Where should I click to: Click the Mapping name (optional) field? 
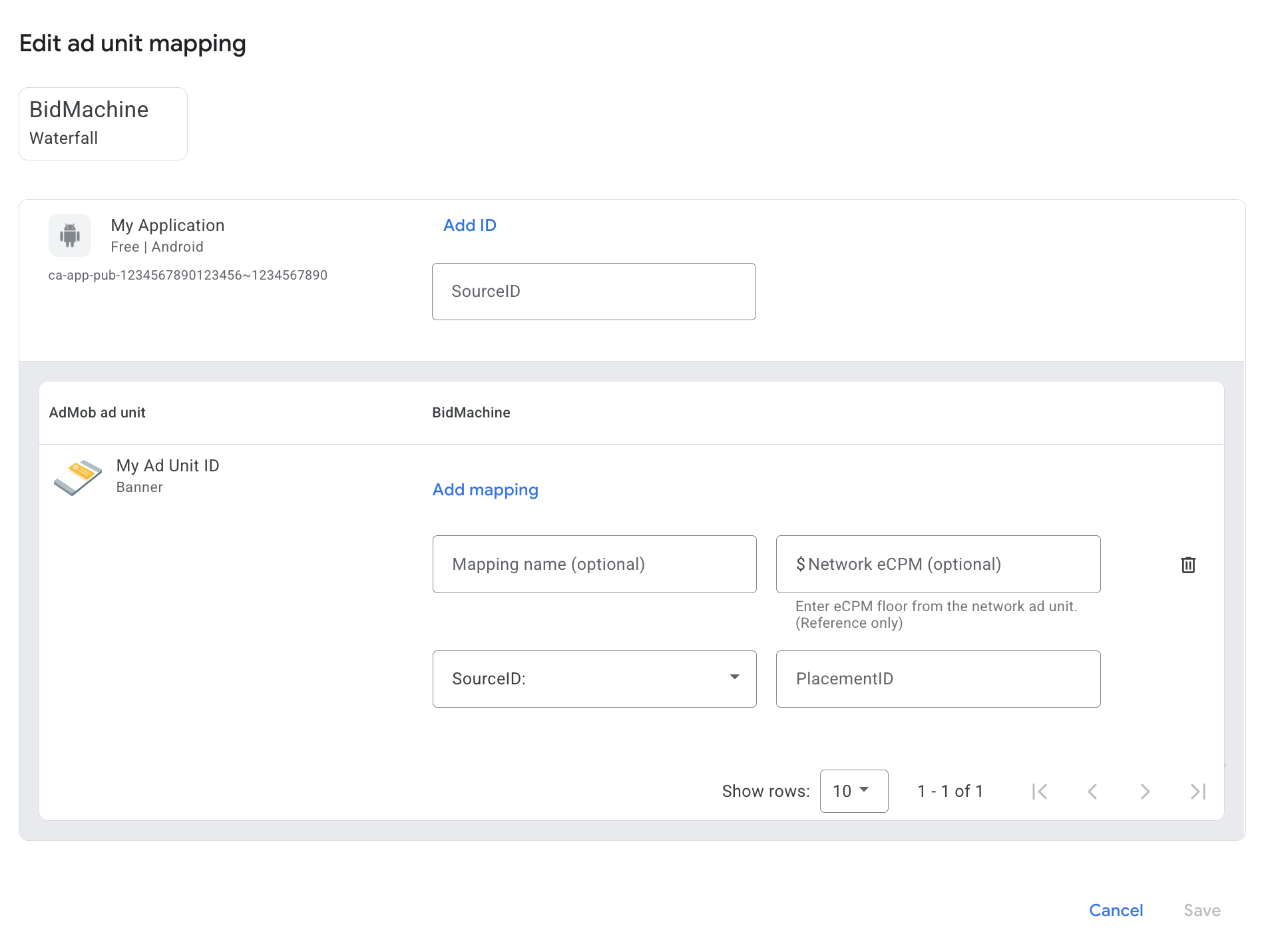point(594,564)
